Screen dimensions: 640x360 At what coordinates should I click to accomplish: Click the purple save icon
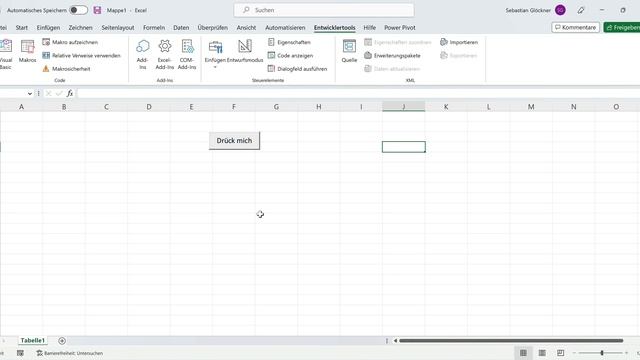(x=97, y=10)
